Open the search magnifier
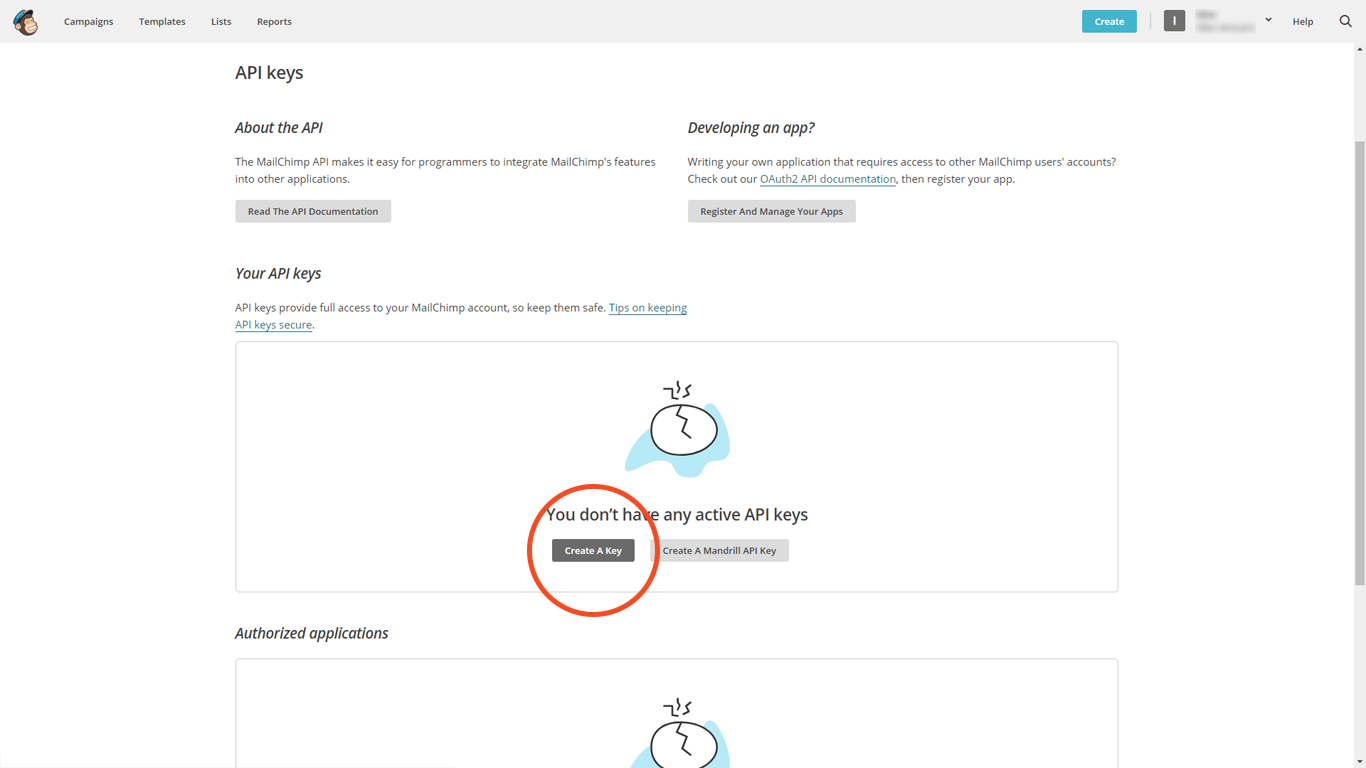 (1345, 20)
